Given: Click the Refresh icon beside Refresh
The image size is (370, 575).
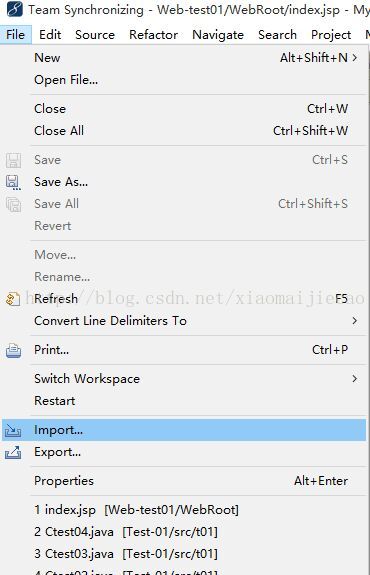Looking at the screenshot, I should click(13, 299).
